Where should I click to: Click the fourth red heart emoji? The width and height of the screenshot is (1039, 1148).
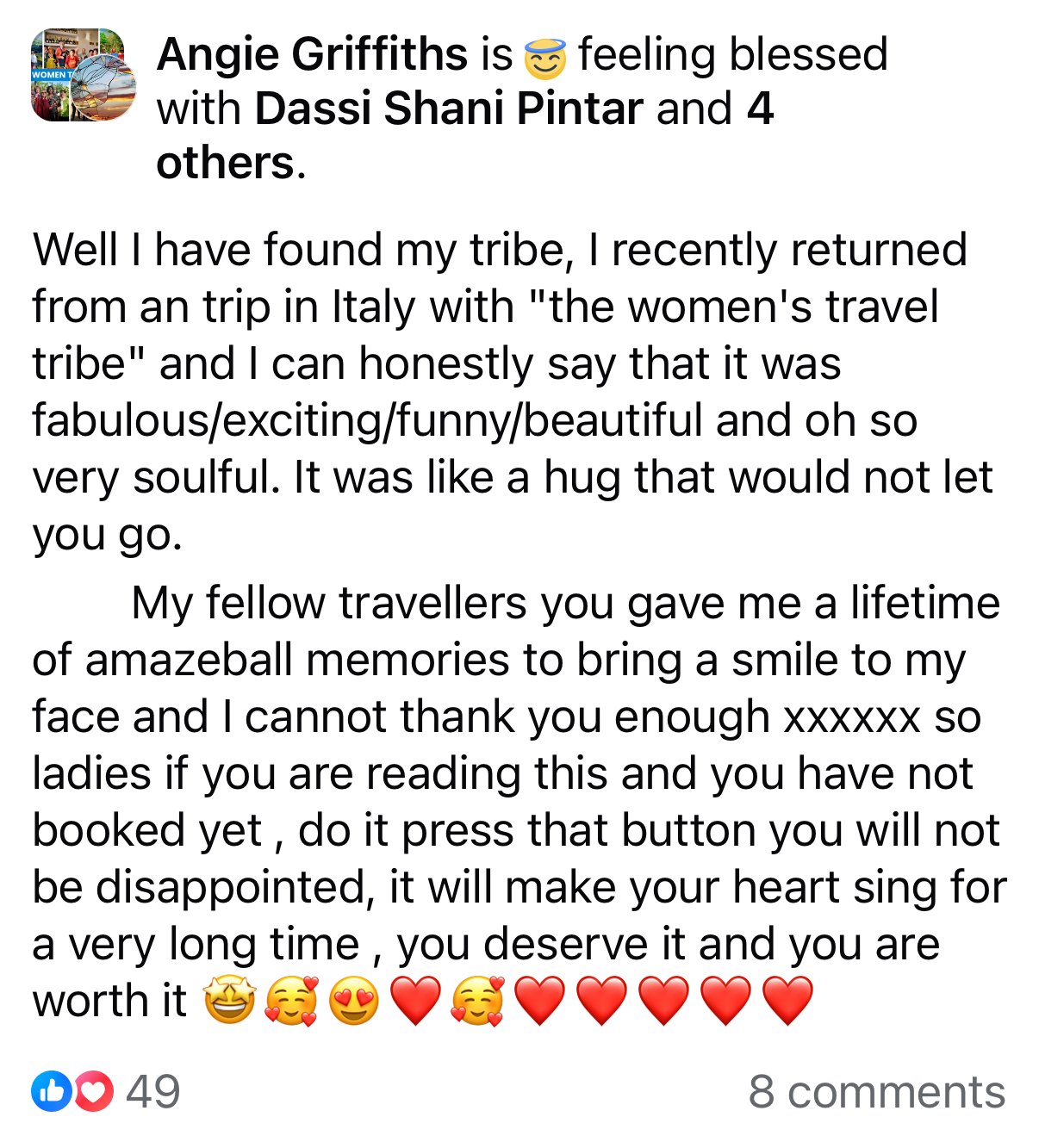click(663, 999)
